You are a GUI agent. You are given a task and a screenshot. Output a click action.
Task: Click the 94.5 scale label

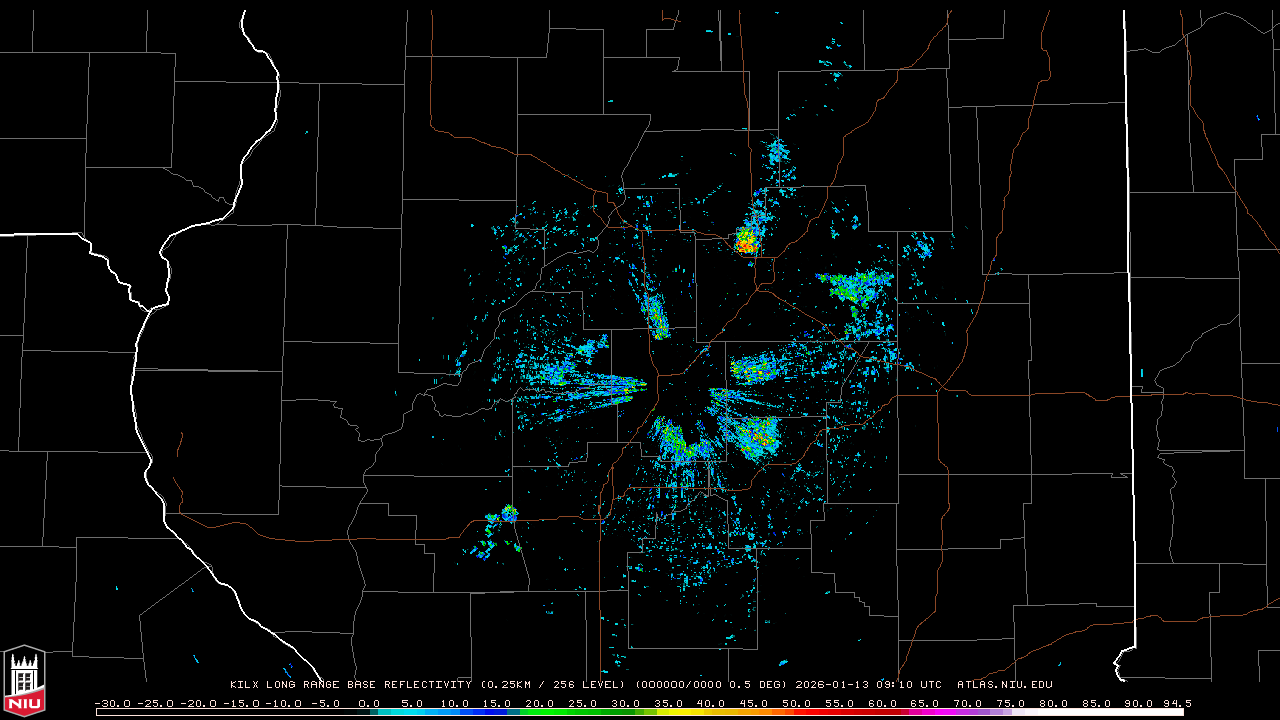(x=1177, y=703)
